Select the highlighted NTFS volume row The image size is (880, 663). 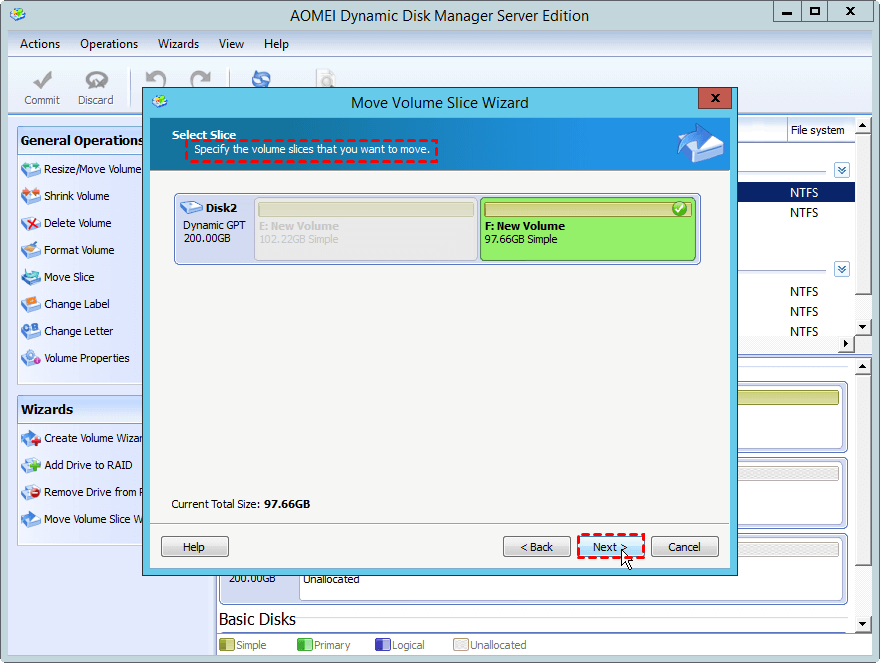(x=796, y=192)
